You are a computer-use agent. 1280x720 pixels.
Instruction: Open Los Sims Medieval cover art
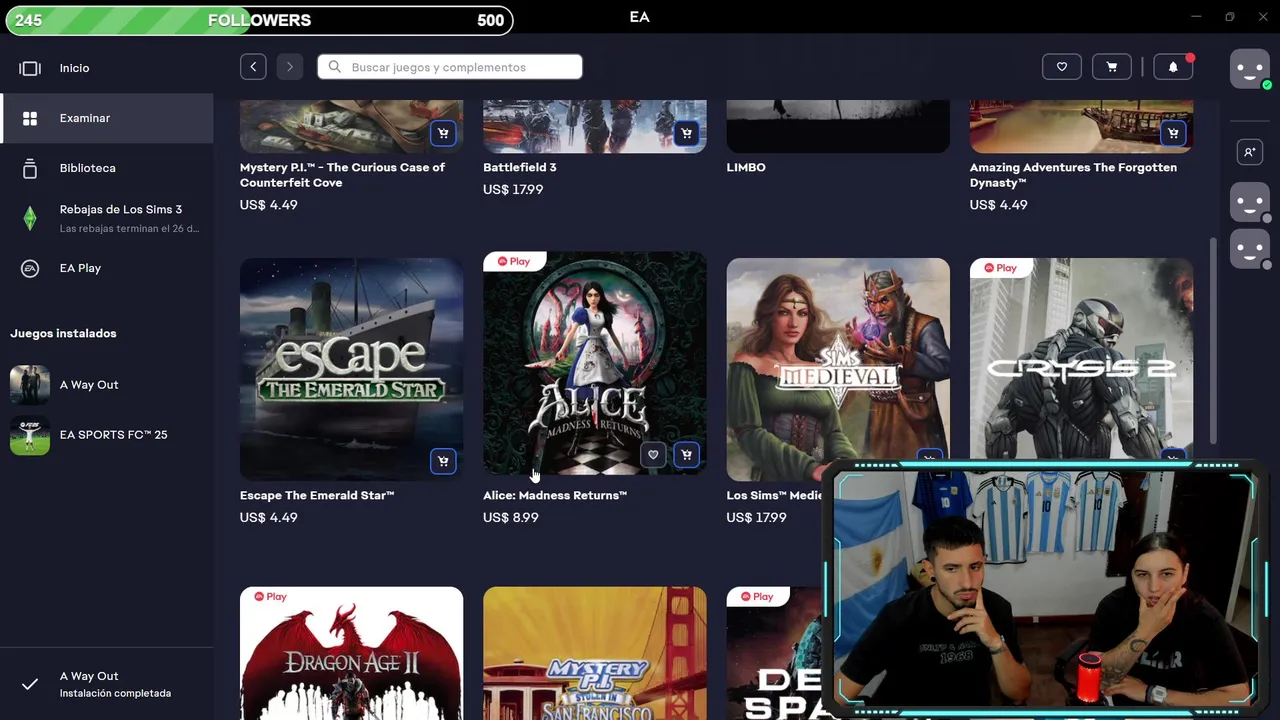[838, 369]
